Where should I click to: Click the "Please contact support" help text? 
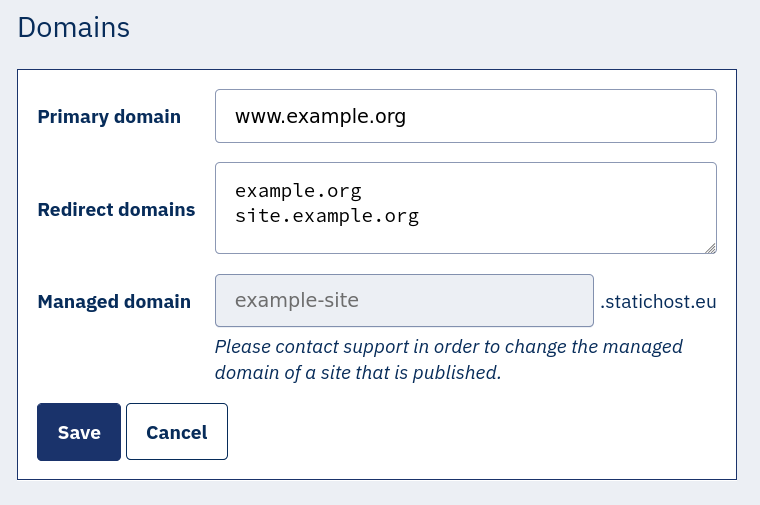448,347
